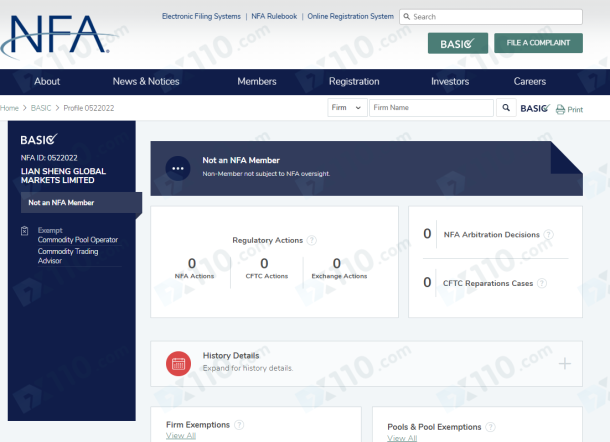
Task: Click the three-dots Not an NFA Member icon
Action: pos(178,168)
